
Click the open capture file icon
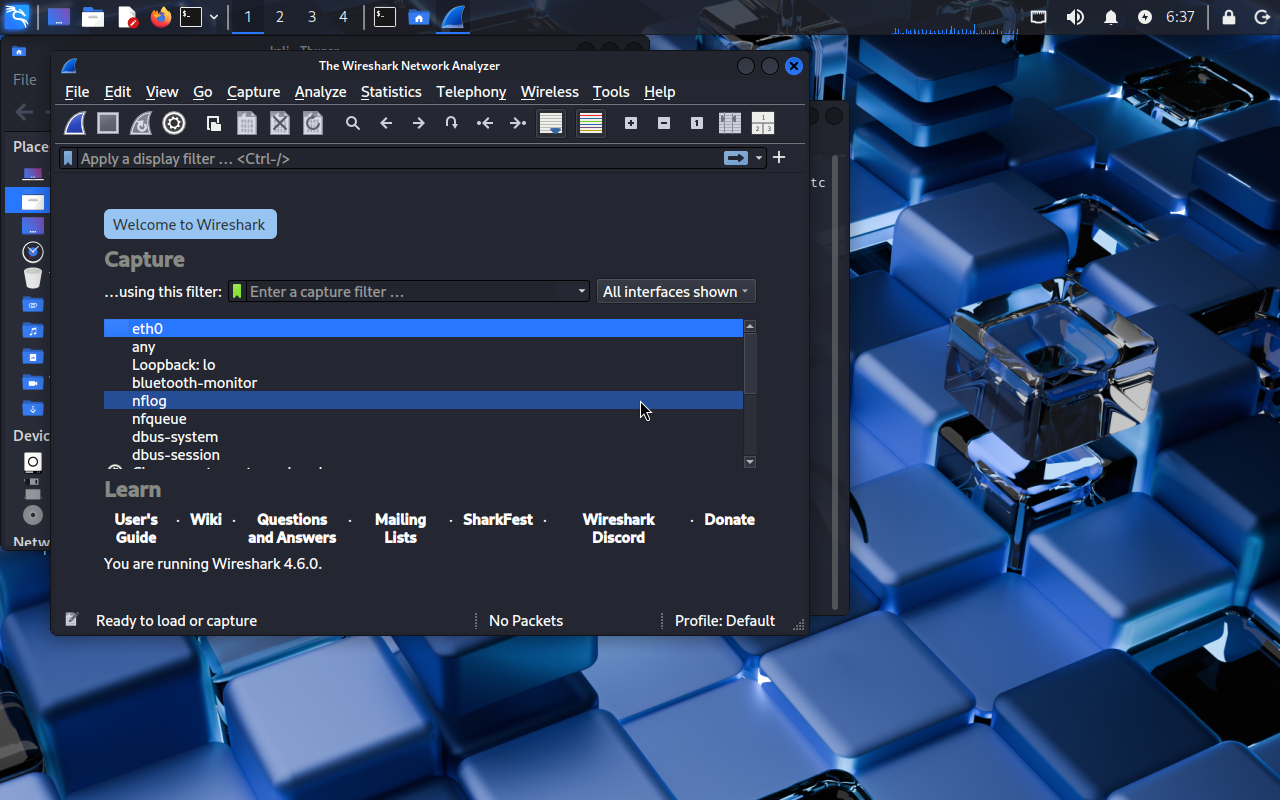214,123
